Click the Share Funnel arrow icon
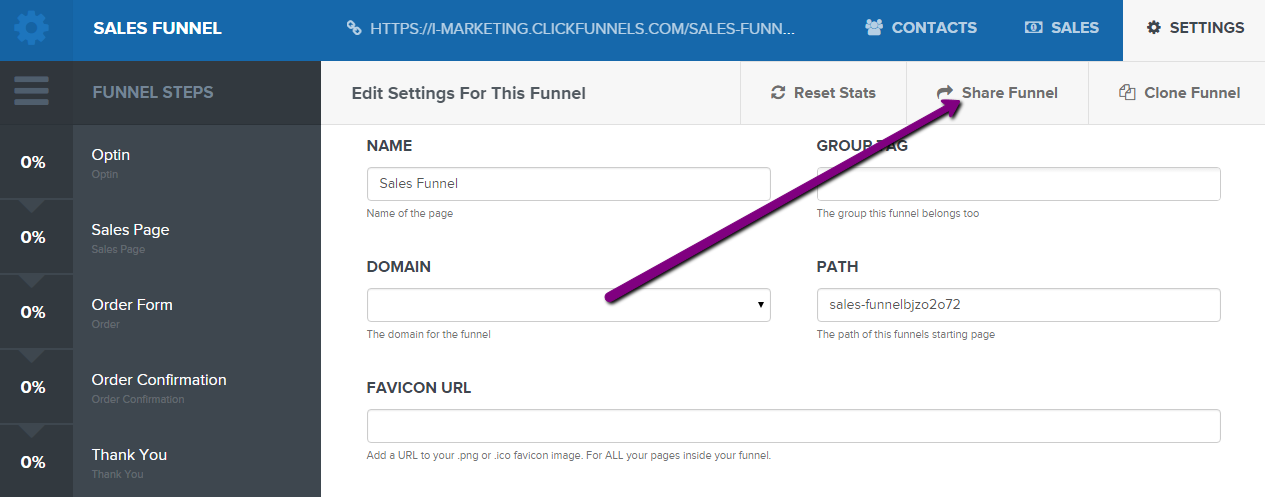This screenshot has height=497, width=1265. tap(945, 93)
